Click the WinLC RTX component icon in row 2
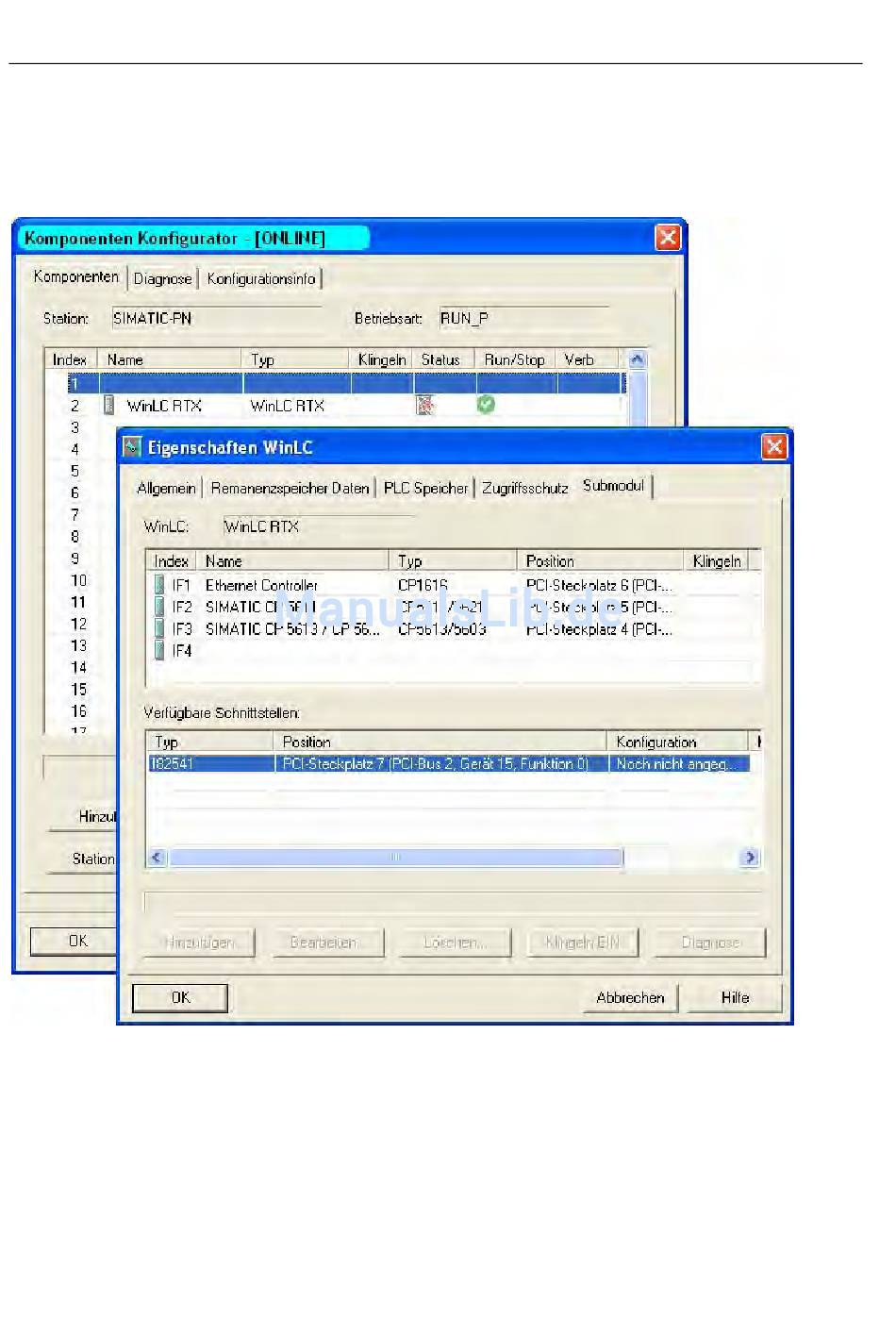This screenshot has width=896, height=1318. [x=109, y=405]
